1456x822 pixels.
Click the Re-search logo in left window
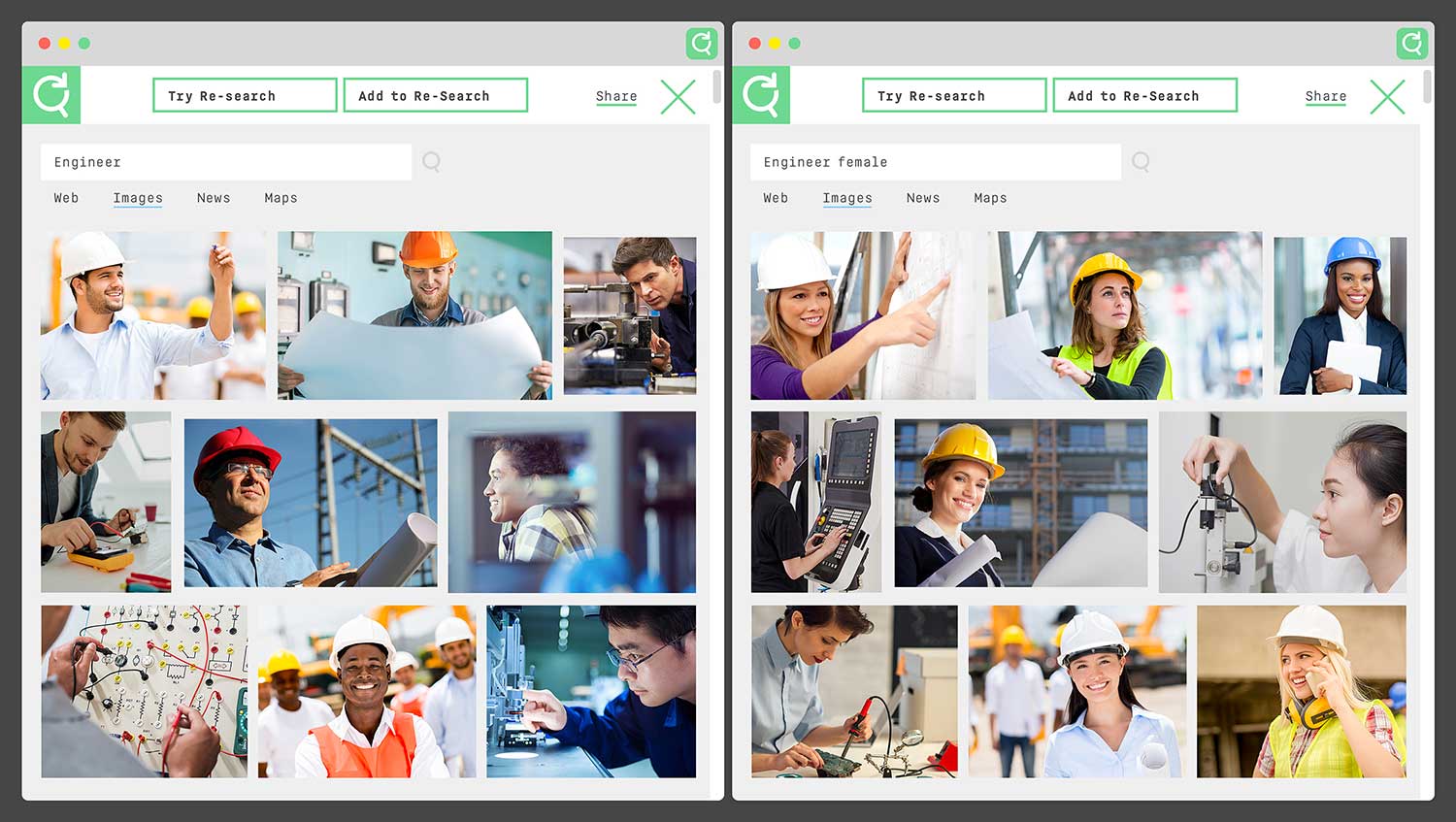pyautogui.click(x=51, y=95)
